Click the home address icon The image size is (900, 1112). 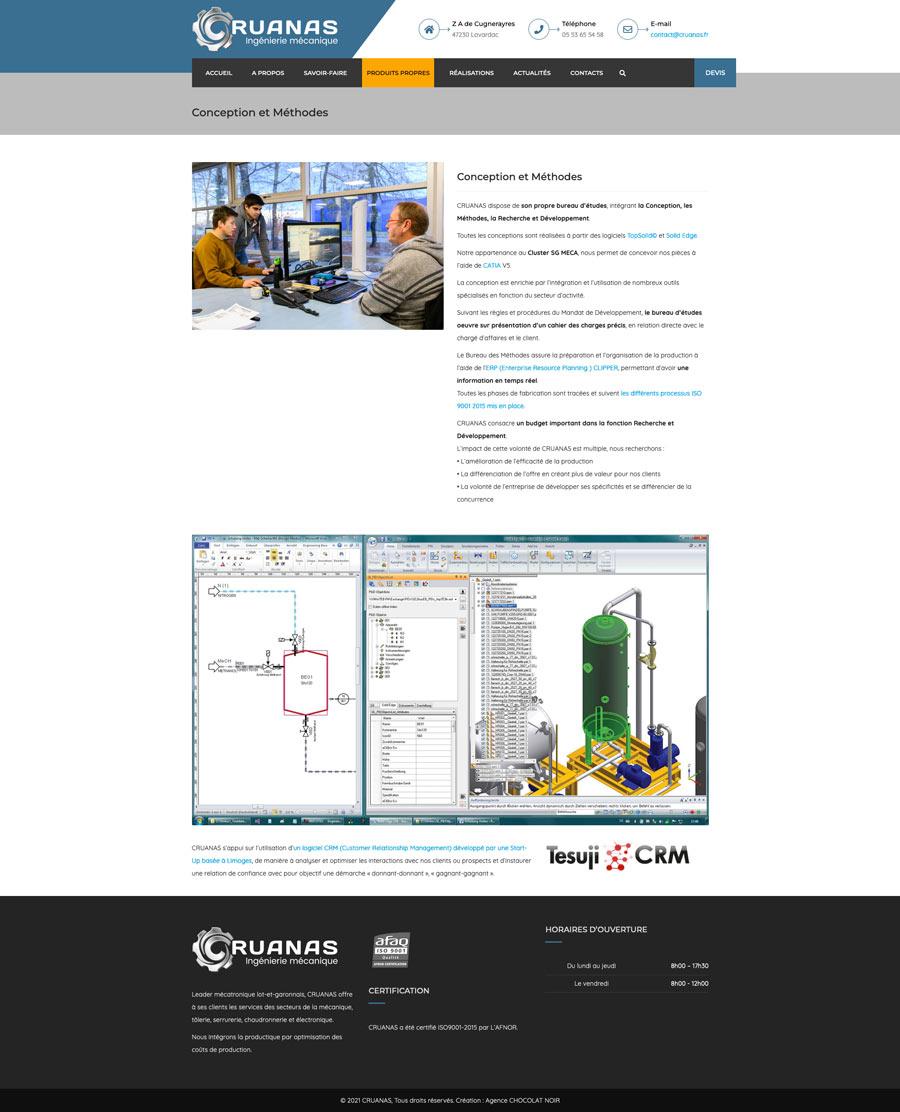[x=428, y=29]
